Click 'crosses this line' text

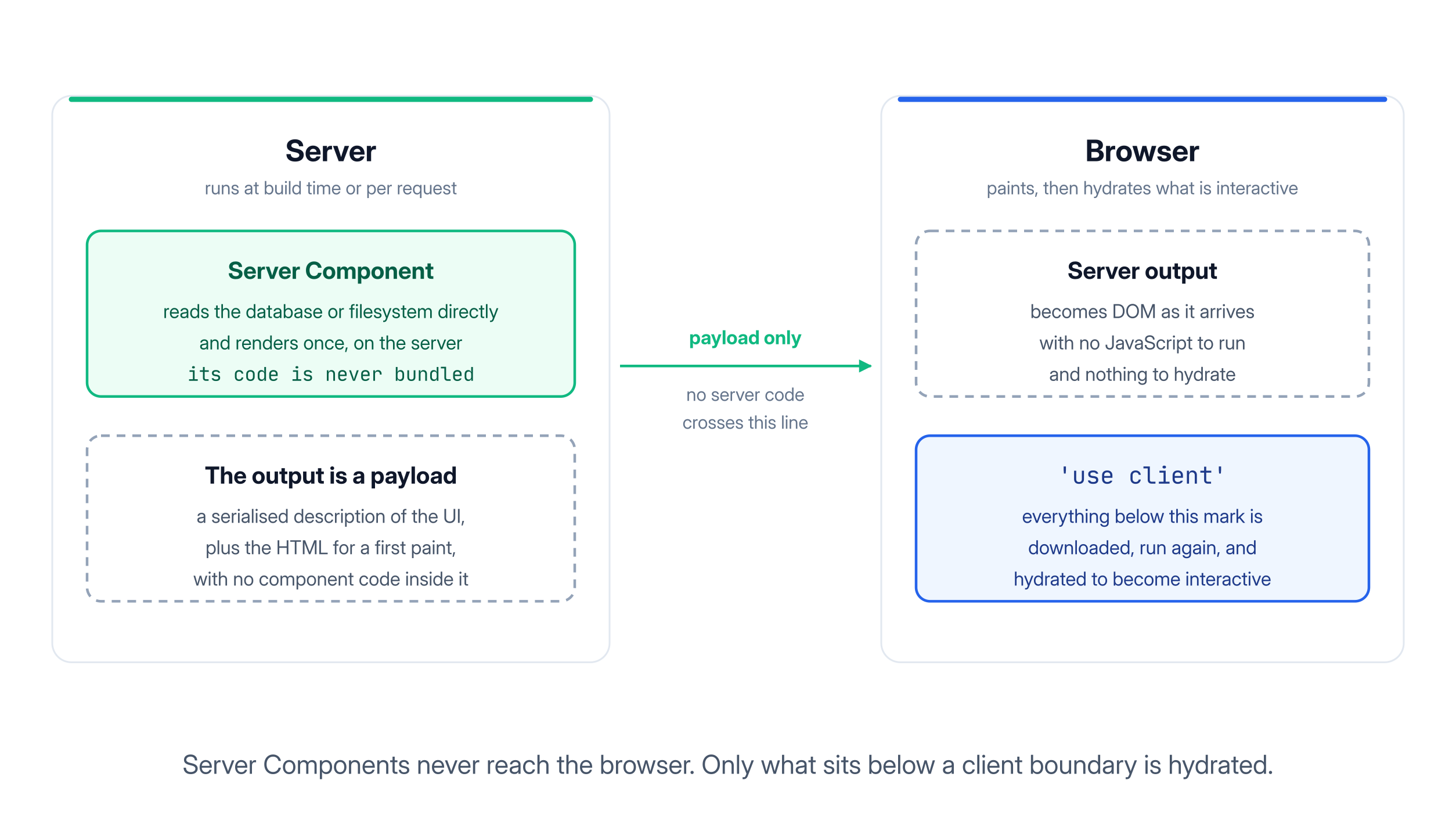tap(745, 423)
